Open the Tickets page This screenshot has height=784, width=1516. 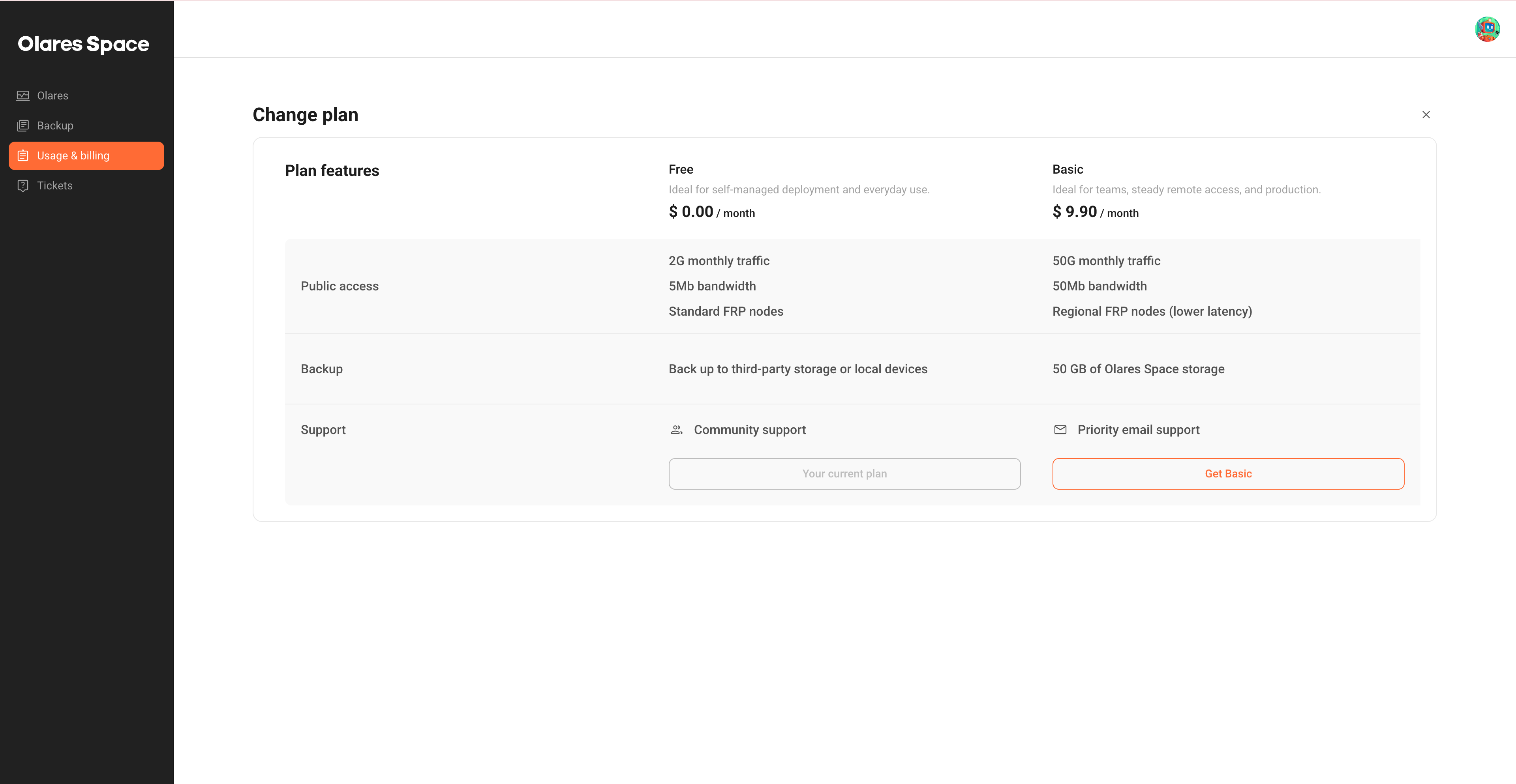point(86,186)
